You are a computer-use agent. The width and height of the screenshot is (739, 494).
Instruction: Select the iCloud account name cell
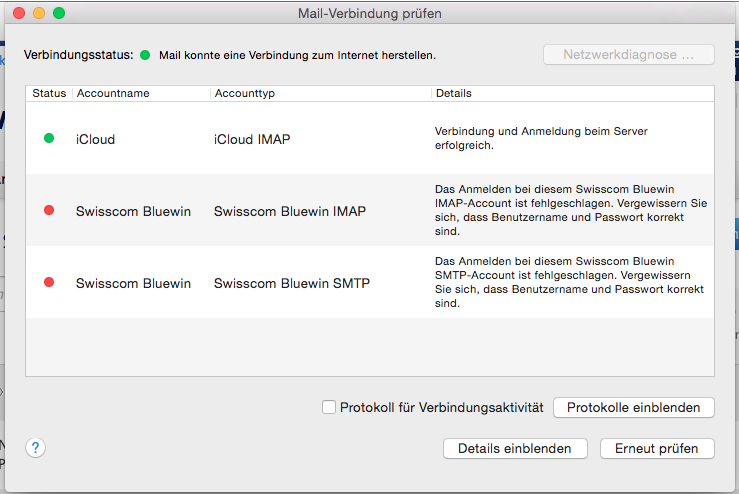pyautogui.click(x=96, y=140)
